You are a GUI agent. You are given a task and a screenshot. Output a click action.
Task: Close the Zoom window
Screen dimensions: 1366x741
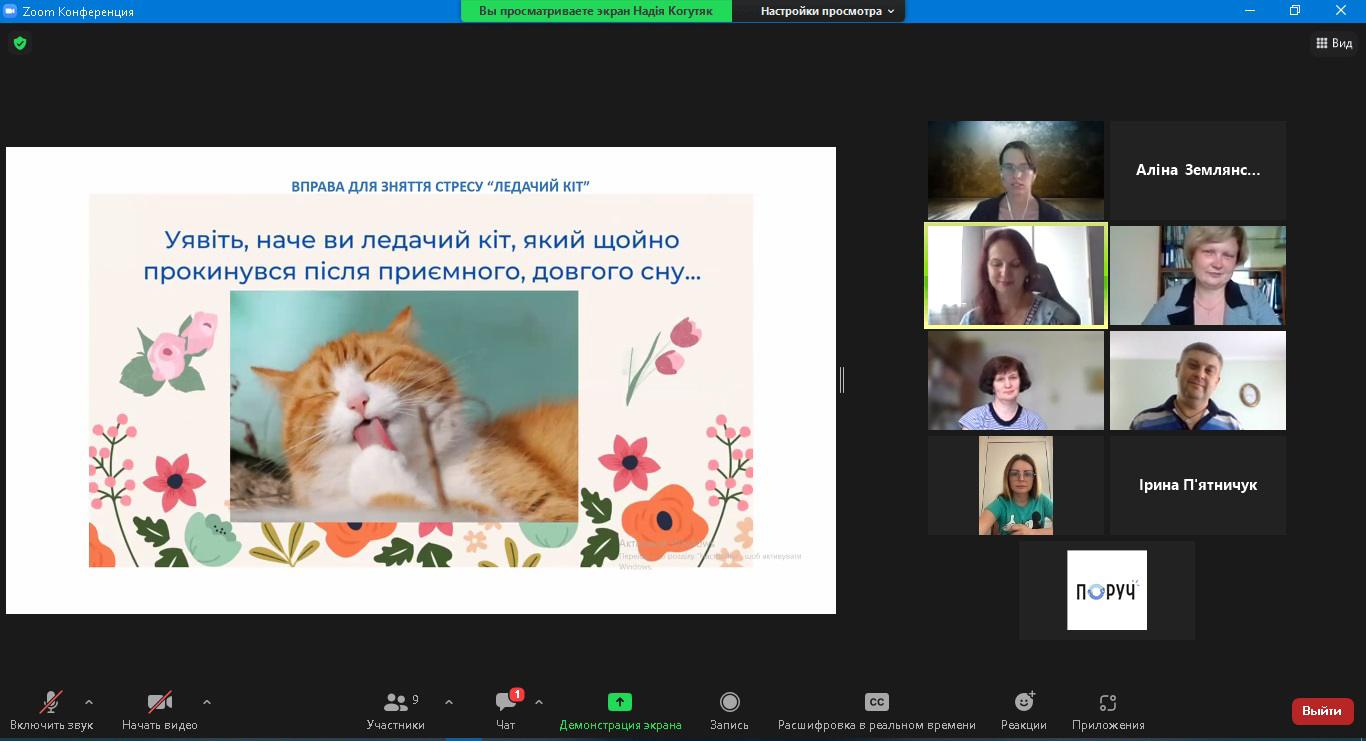pos(1341,11)
